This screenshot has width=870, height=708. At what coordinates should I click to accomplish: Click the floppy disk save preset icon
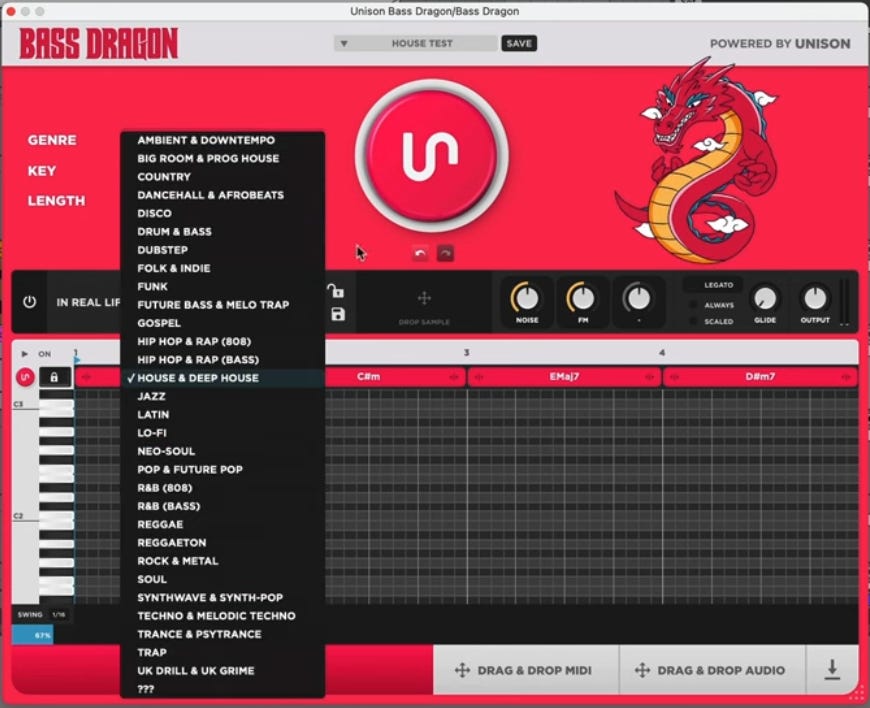pyautogui.click(x=337, y=314)
